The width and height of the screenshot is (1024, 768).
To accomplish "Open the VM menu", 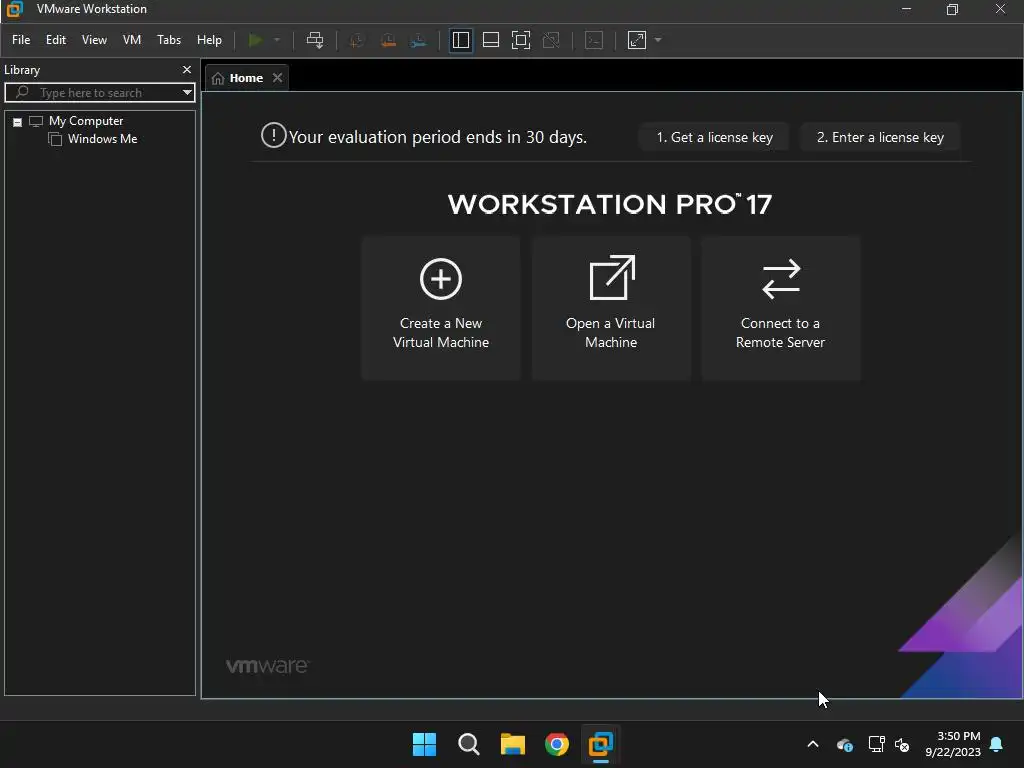I will click(132, 40).
